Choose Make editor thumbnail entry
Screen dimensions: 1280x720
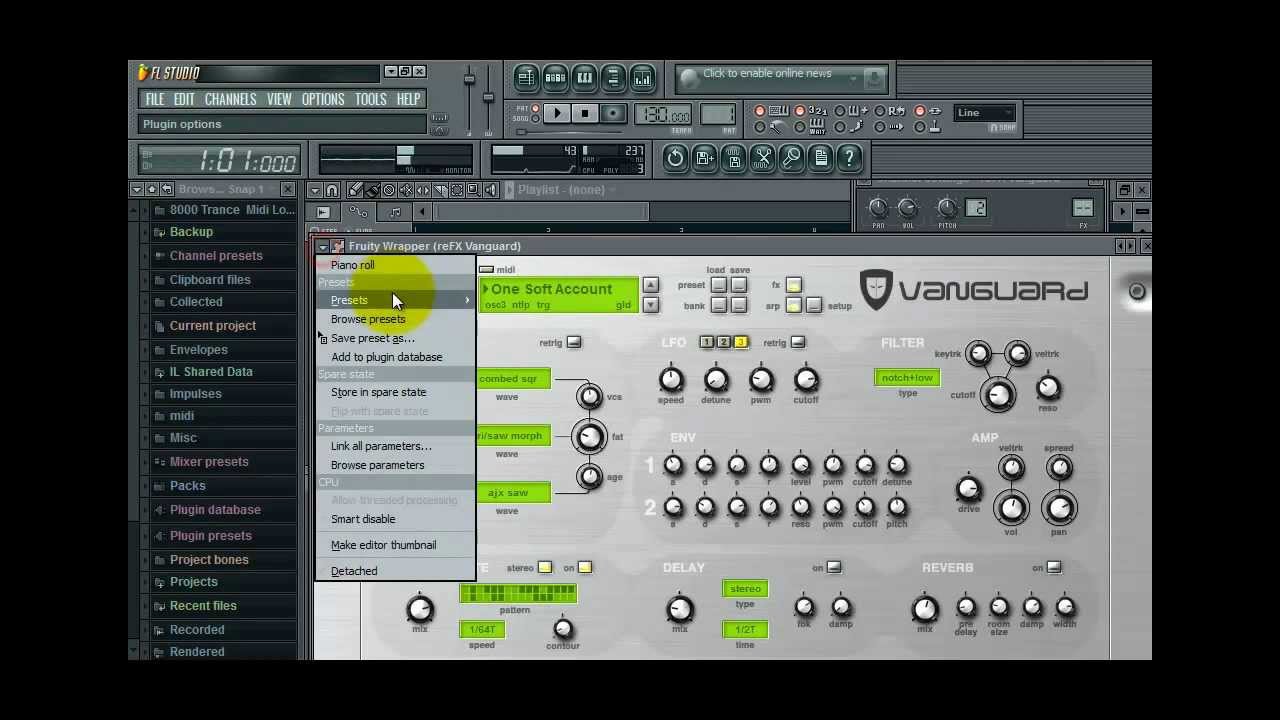(395, 545)
